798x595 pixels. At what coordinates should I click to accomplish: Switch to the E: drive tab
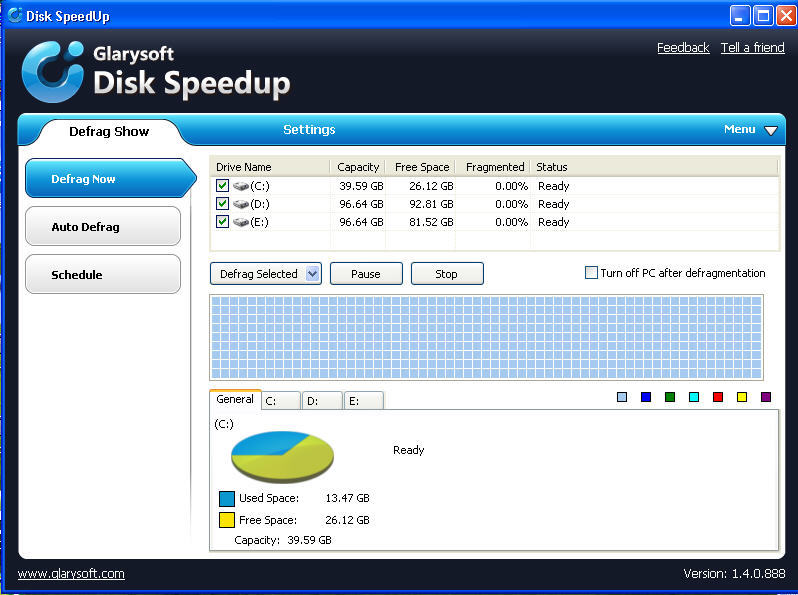tap(364, 401)
